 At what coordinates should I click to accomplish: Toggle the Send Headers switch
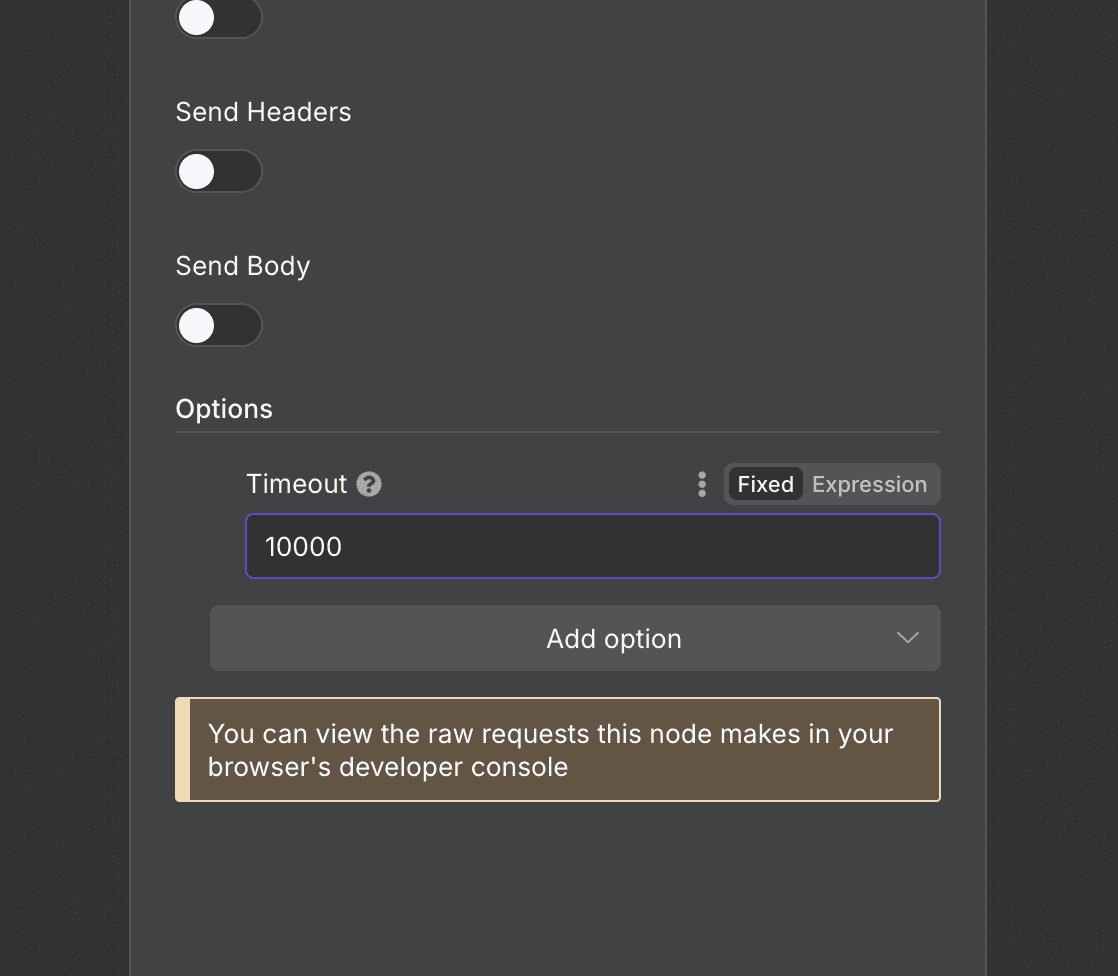219,171
